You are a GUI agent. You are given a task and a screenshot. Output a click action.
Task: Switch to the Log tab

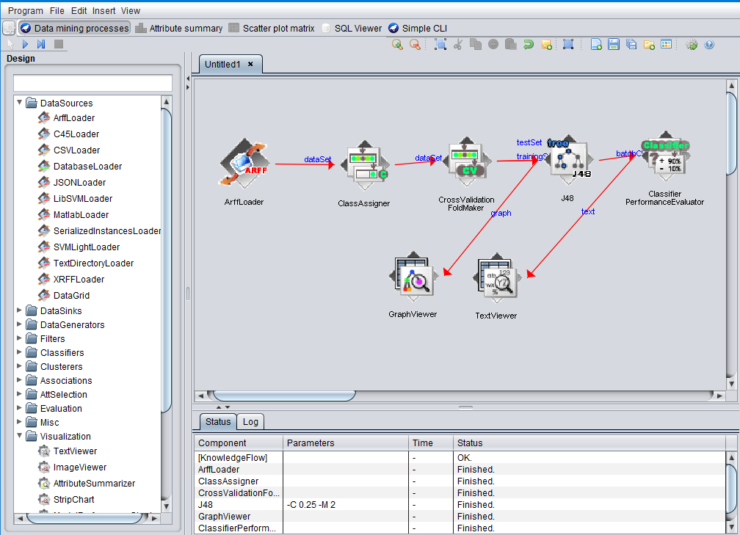(x=250, y=422)
